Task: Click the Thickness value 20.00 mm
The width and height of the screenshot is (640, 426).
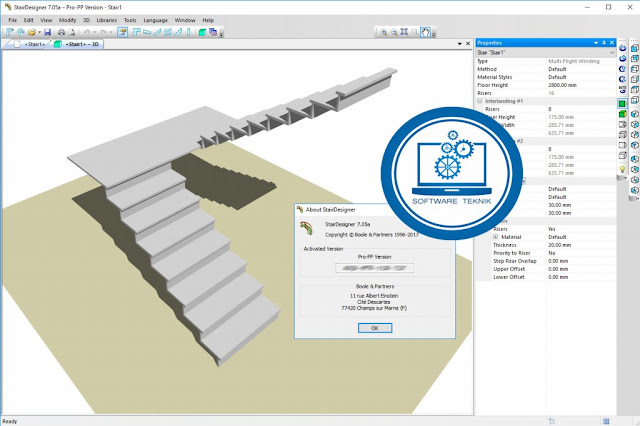Action: [560, 245]
